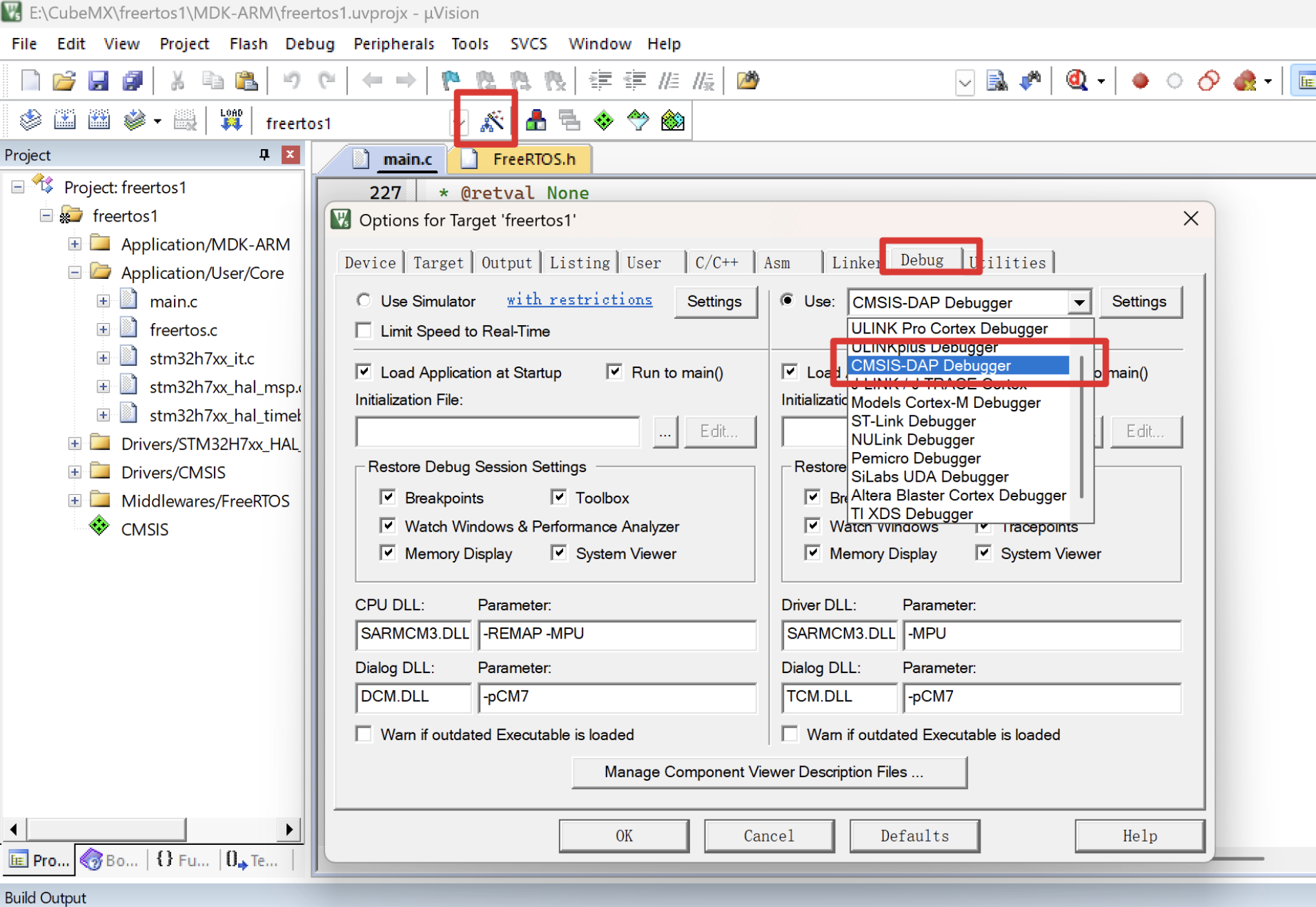Click the Defaults button
This screenshot has width=1316, height=907.
(x=914, y=836)
